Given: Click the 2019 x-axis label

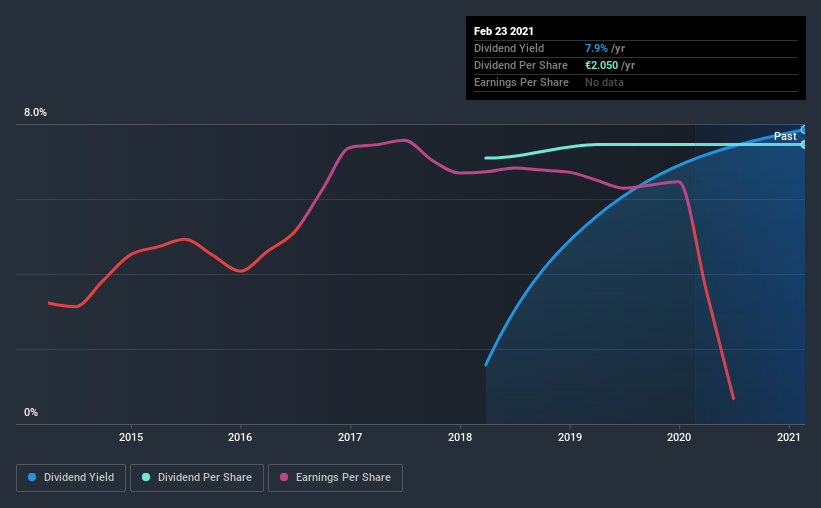Looking at the screenshot, I should (x=570, y=437).
